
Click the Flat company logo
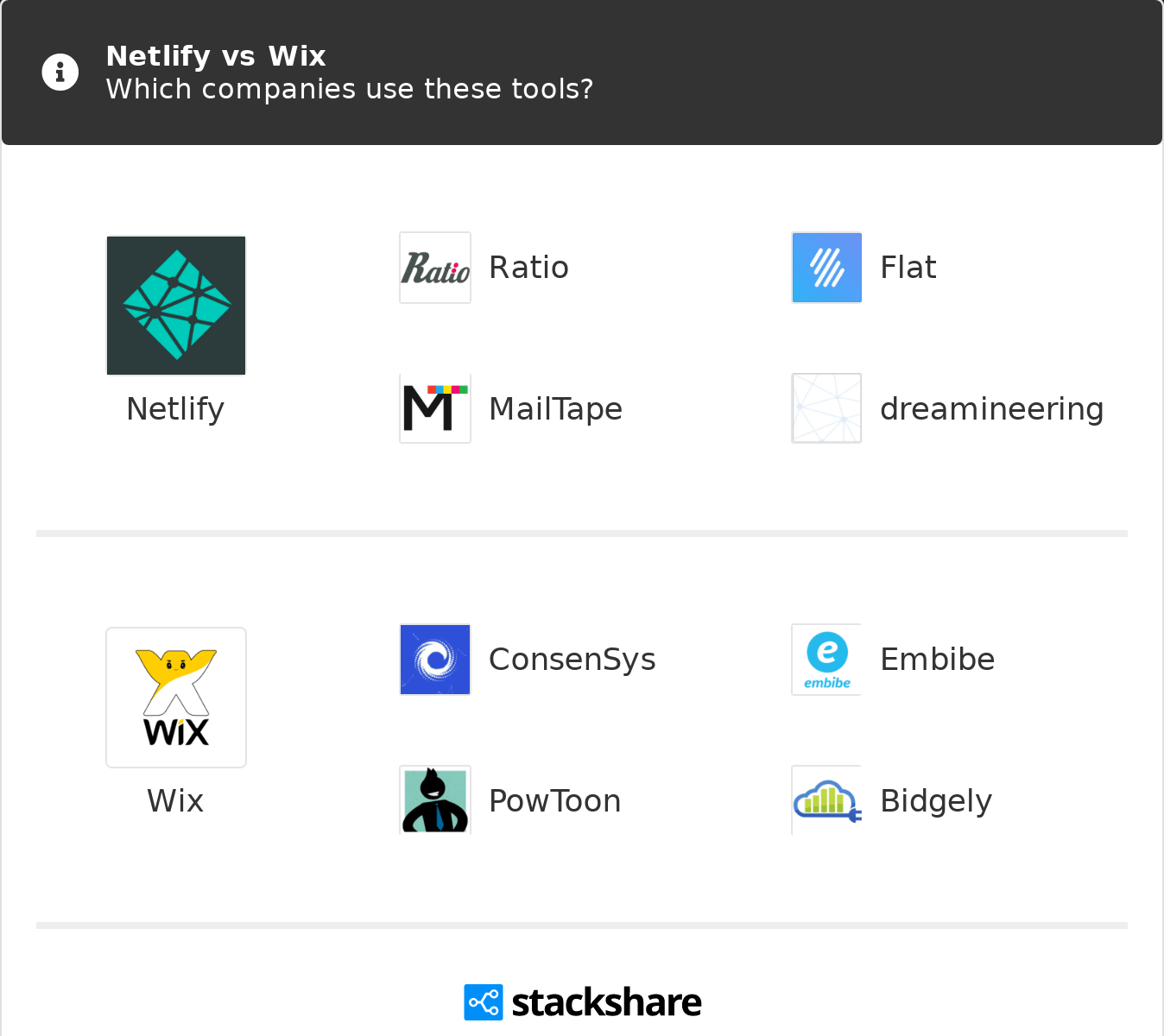(827, 268)
